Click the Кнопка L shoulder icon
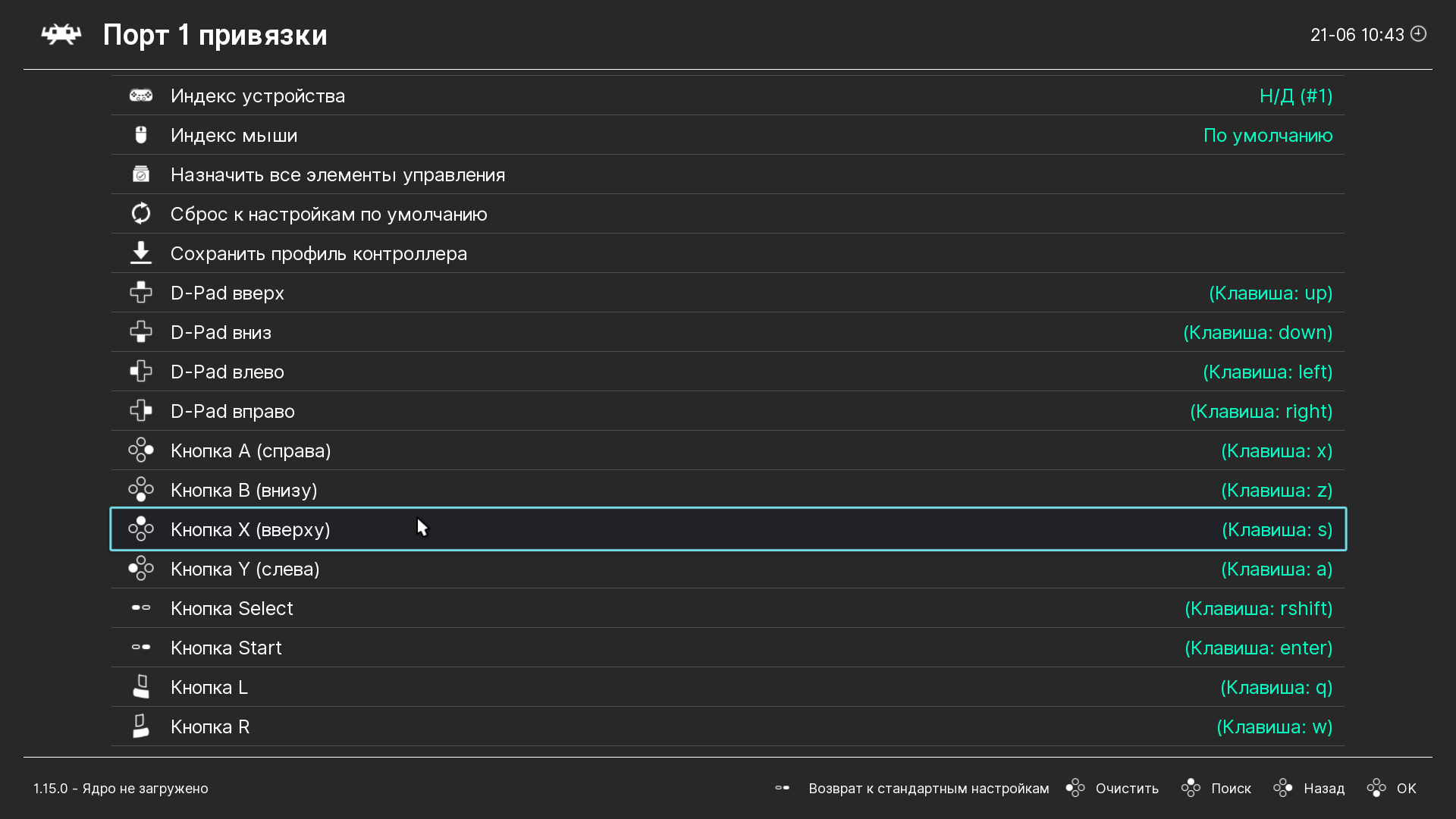 click(x=140, y=687)
